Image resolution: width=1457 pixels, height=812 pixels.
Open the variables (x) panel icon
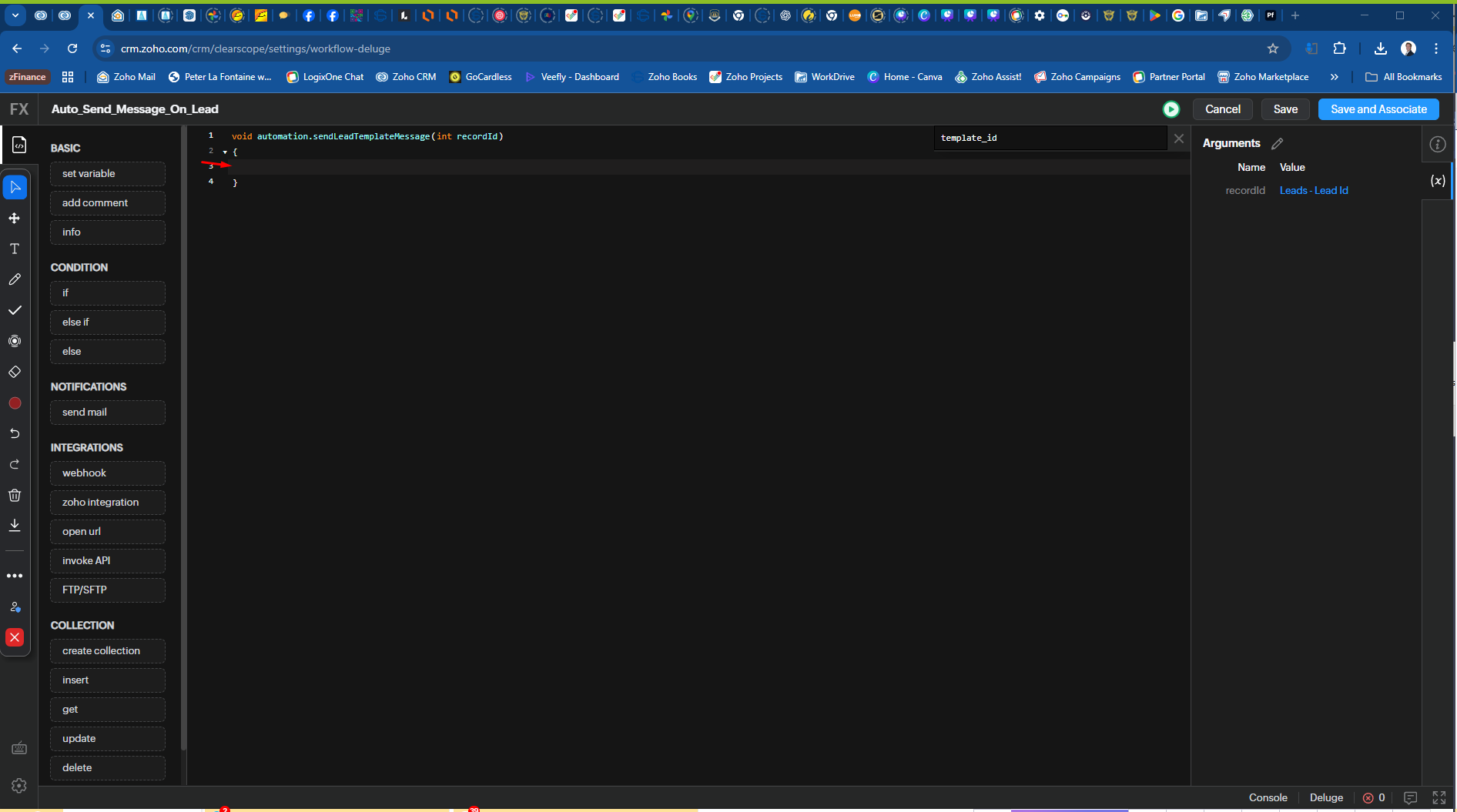1438,181
